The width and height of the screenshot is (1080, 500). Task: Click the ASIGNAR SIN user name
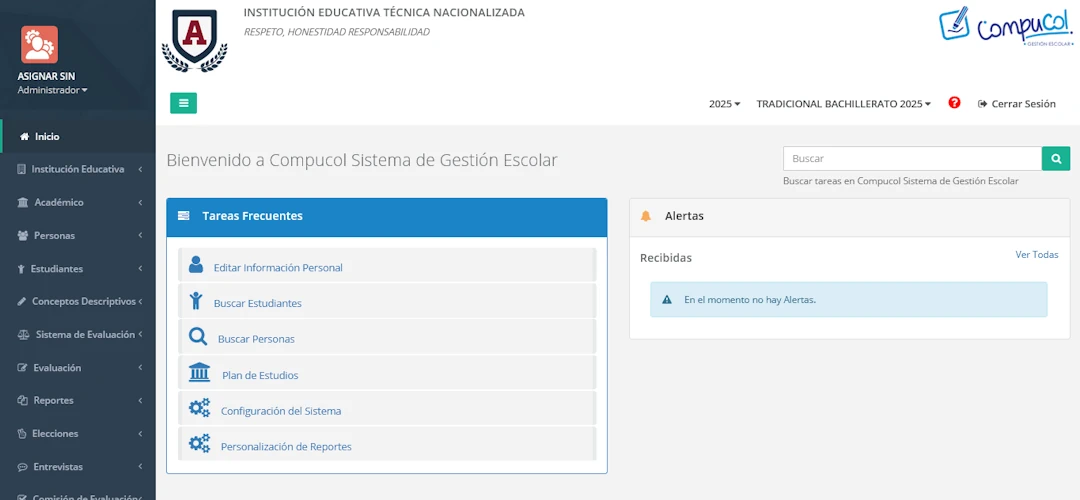point(46,76)
